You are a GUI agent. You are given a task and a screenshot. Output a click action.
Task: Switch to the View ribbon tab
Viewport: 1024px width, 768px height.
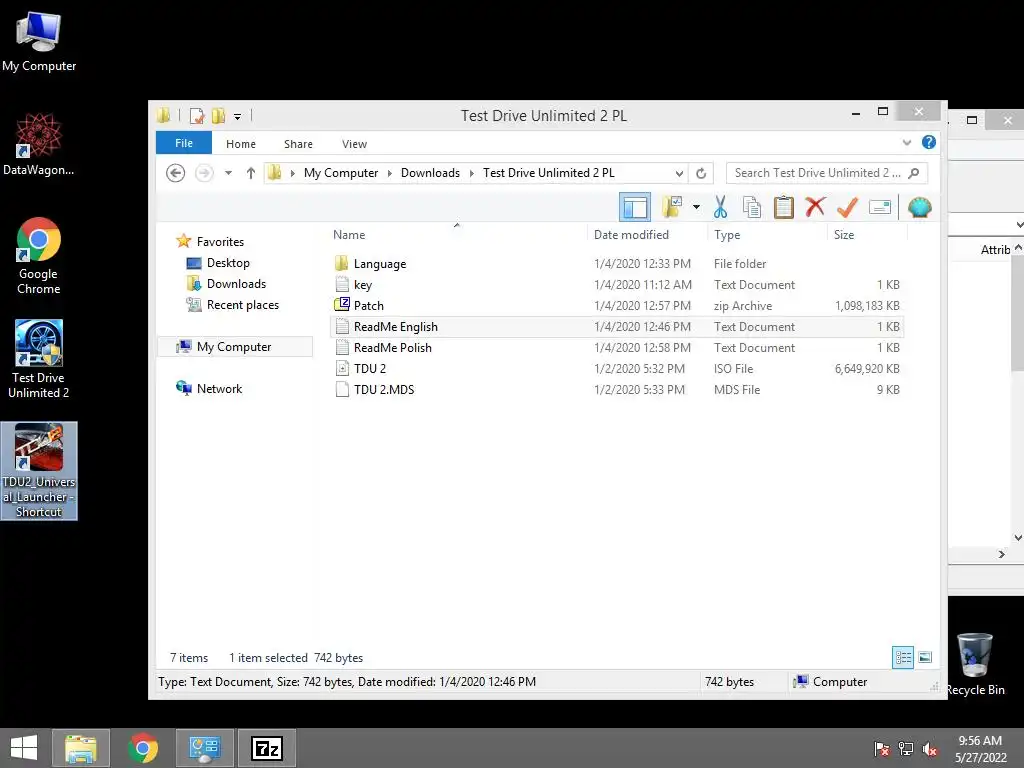coord(354,144)
